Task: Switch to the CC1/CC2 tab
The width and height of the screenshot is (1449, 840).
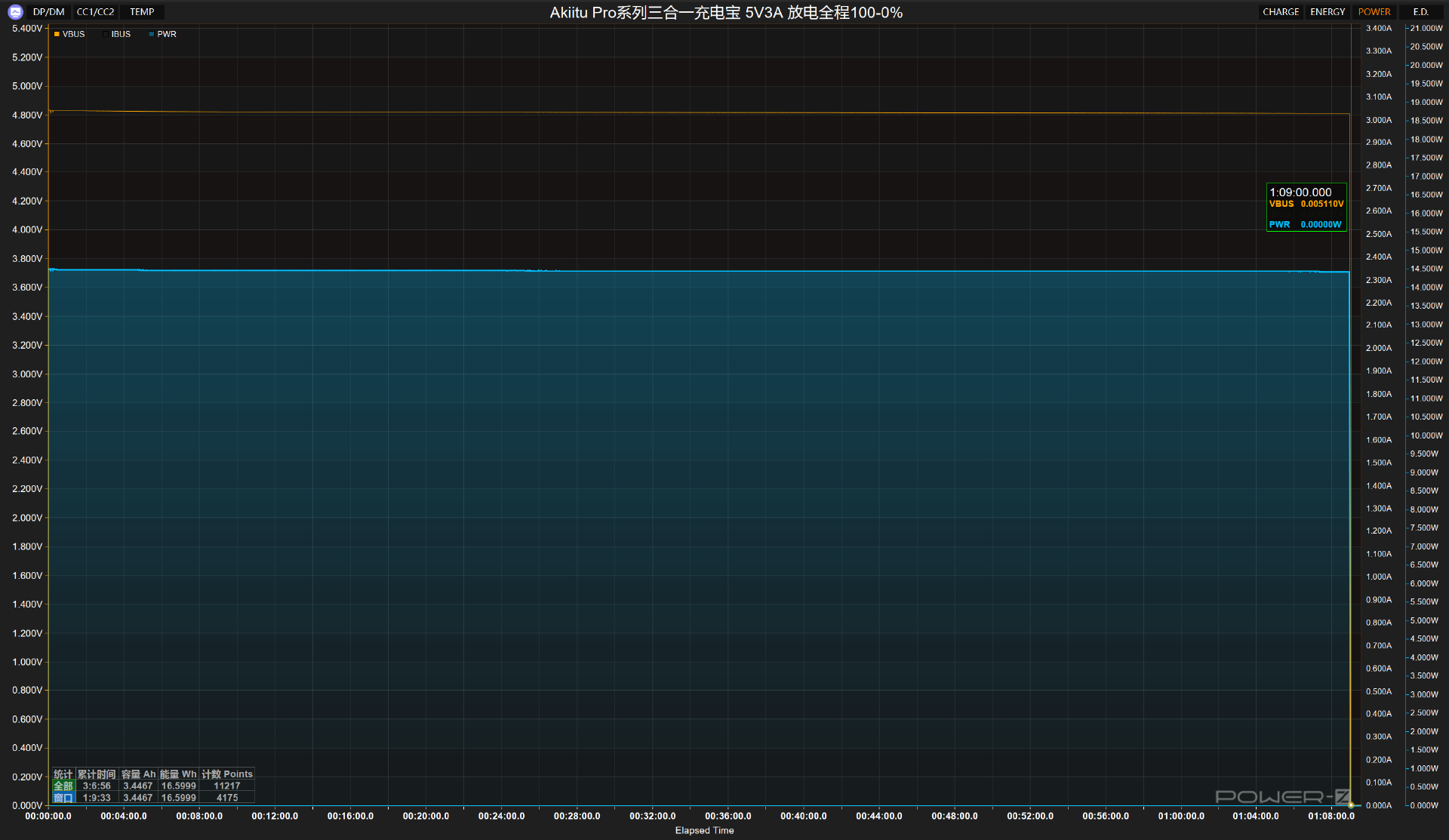Action: pos(96,12)
